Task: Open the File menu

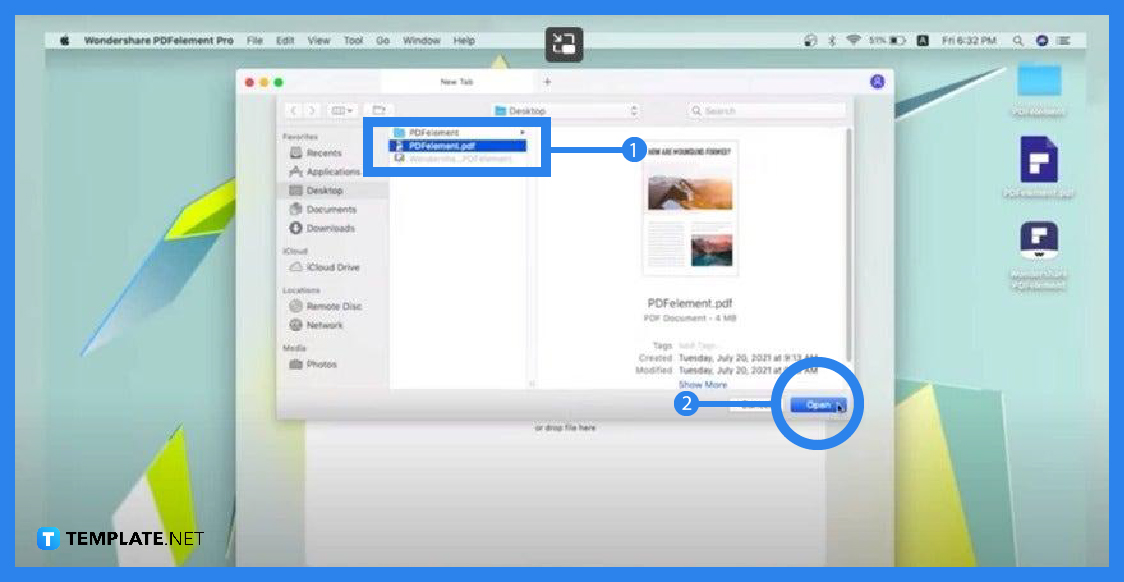Action: pos(254,41)
